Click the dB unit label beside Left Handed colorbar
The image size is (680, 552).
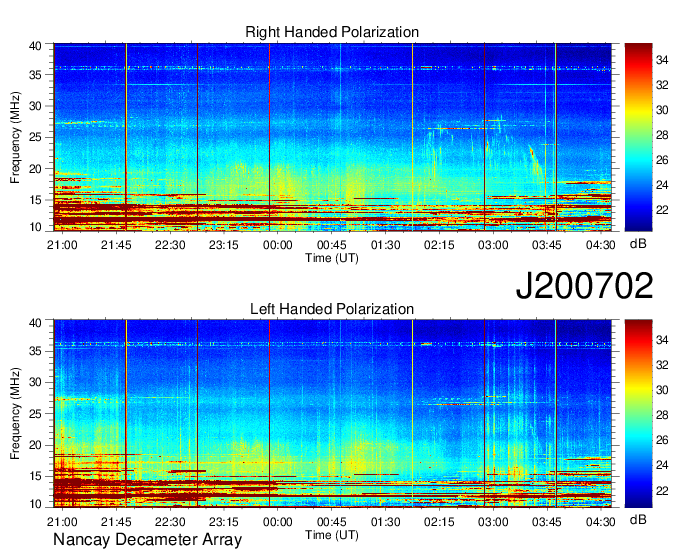pyautogui.click(x=638, y=519)
